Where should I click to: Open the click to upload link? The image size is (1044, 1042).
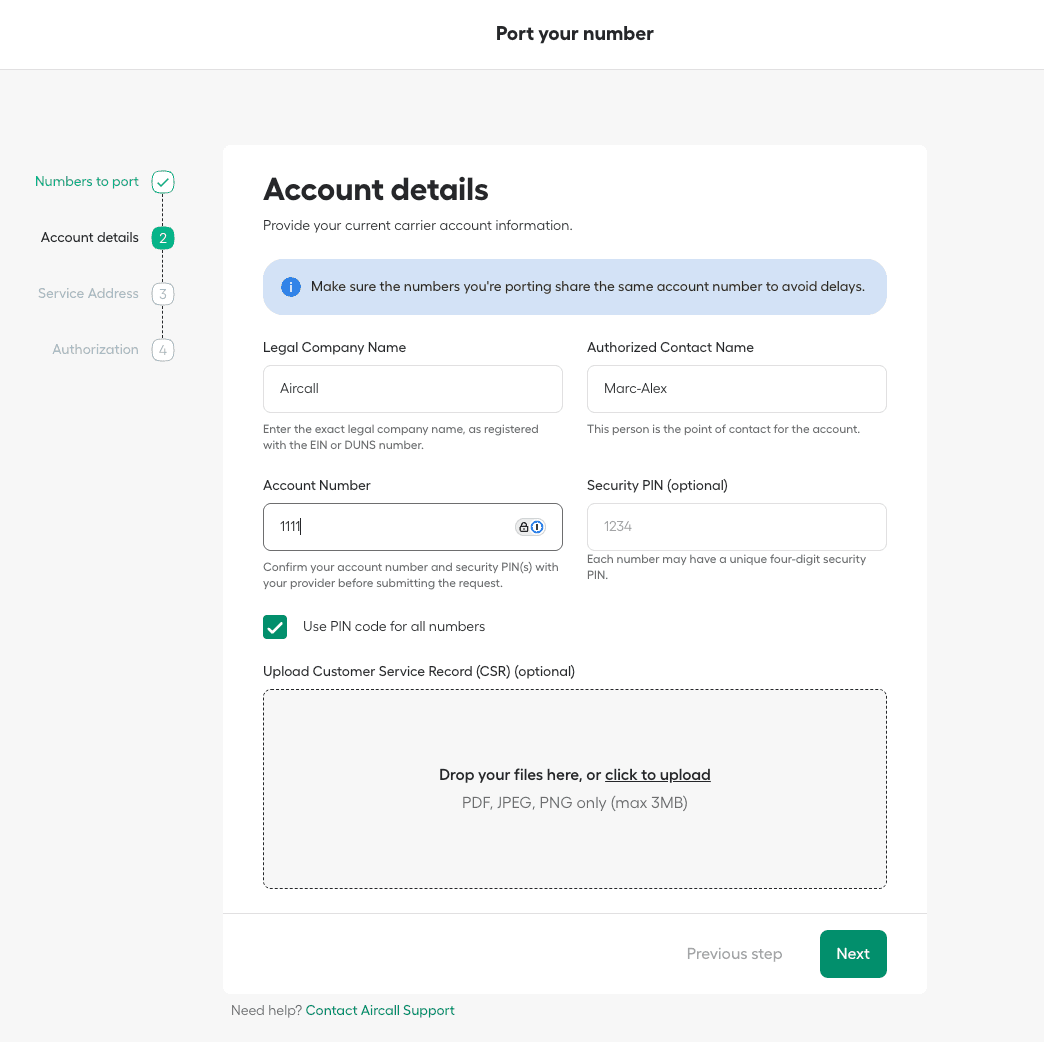point(657,775)
